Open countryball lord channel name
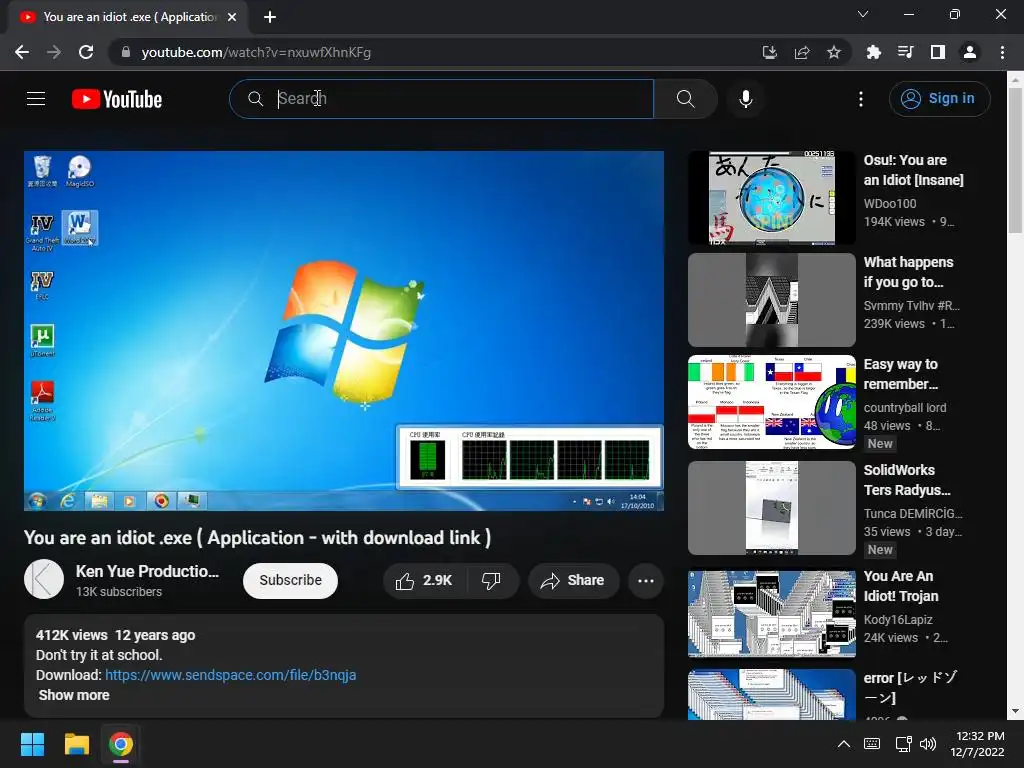The height and width of the screenshot is (768, 1024). 904,408
